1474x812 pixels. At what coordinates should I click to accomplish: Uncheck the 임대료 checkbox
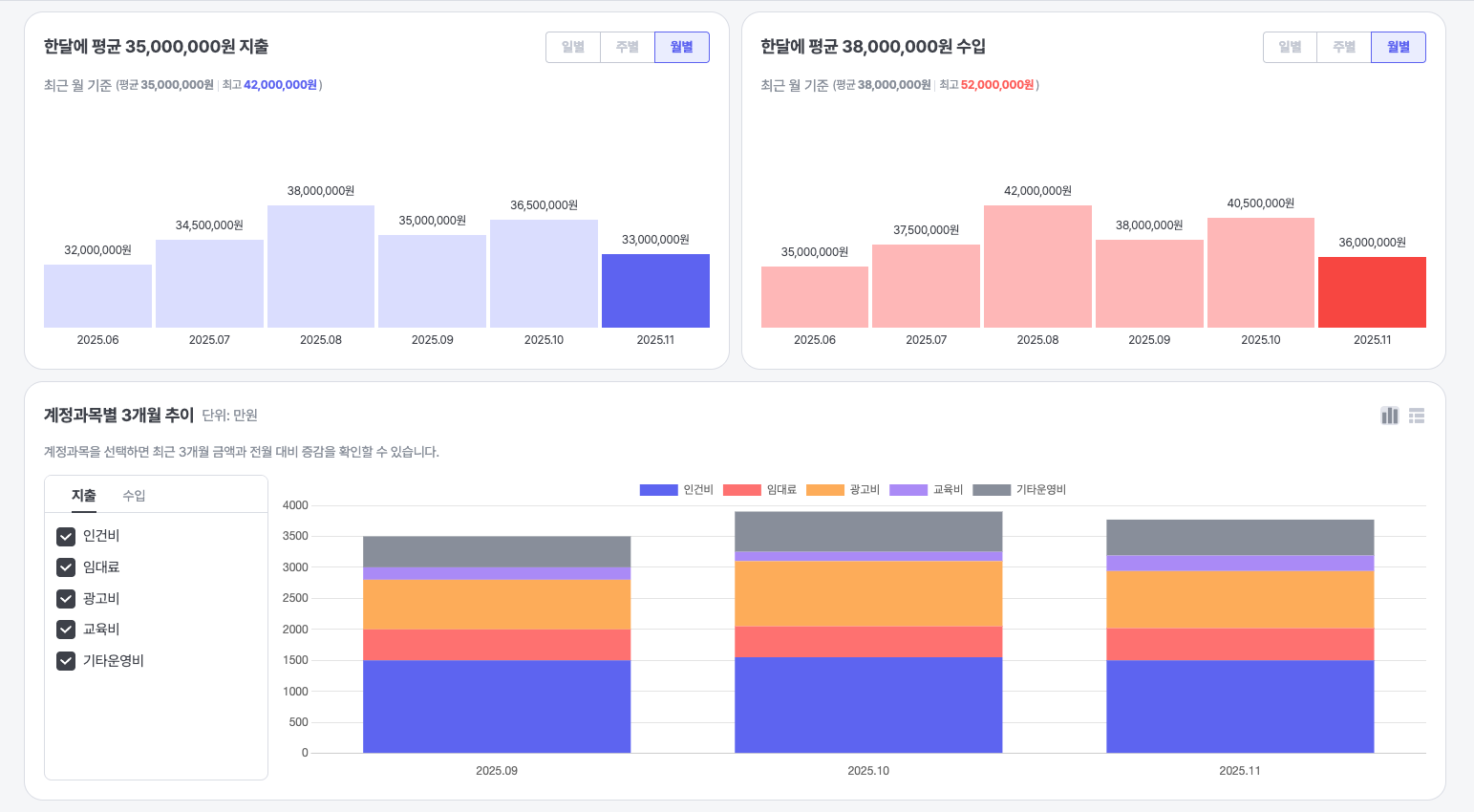tap(66, 567)
